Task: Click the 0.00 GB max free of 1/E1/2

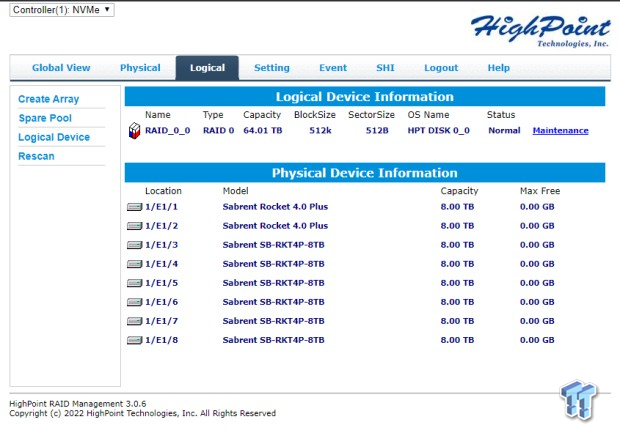Action: [537, 226]
